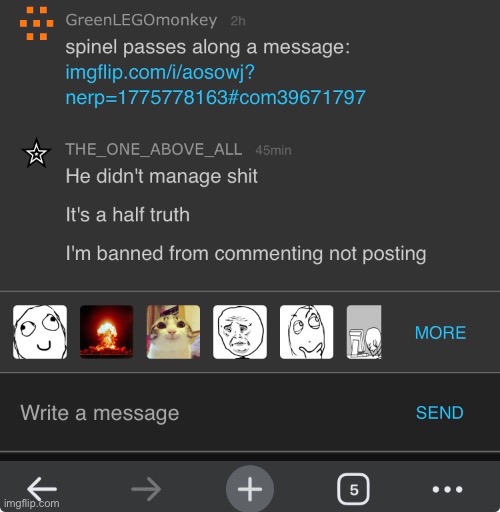Insert the derp smiley rage face meme
Screen dimensions: 500x512
point(40,332)
